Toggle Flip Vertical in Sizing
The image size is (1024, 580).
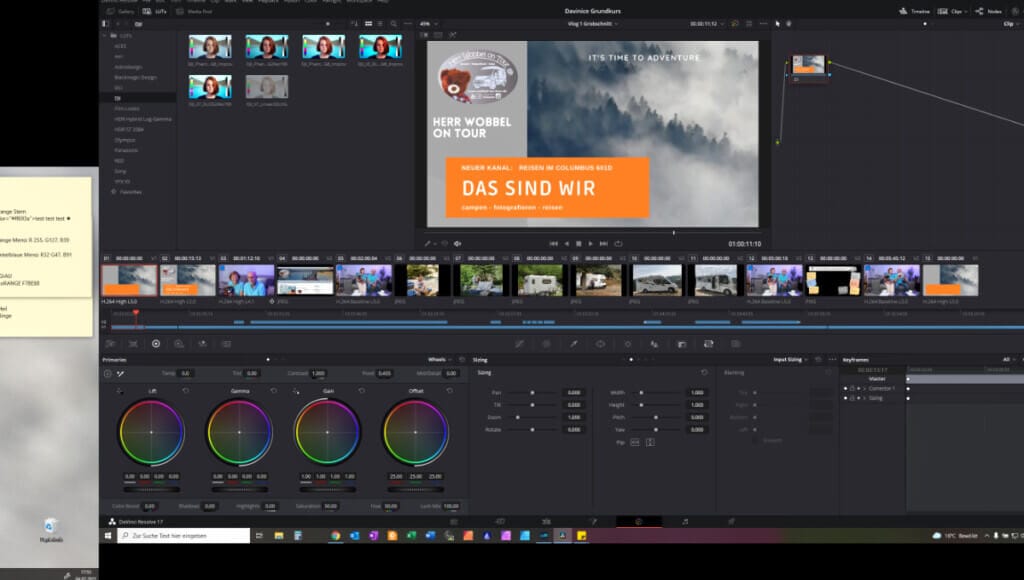click(x=650, y=442)
